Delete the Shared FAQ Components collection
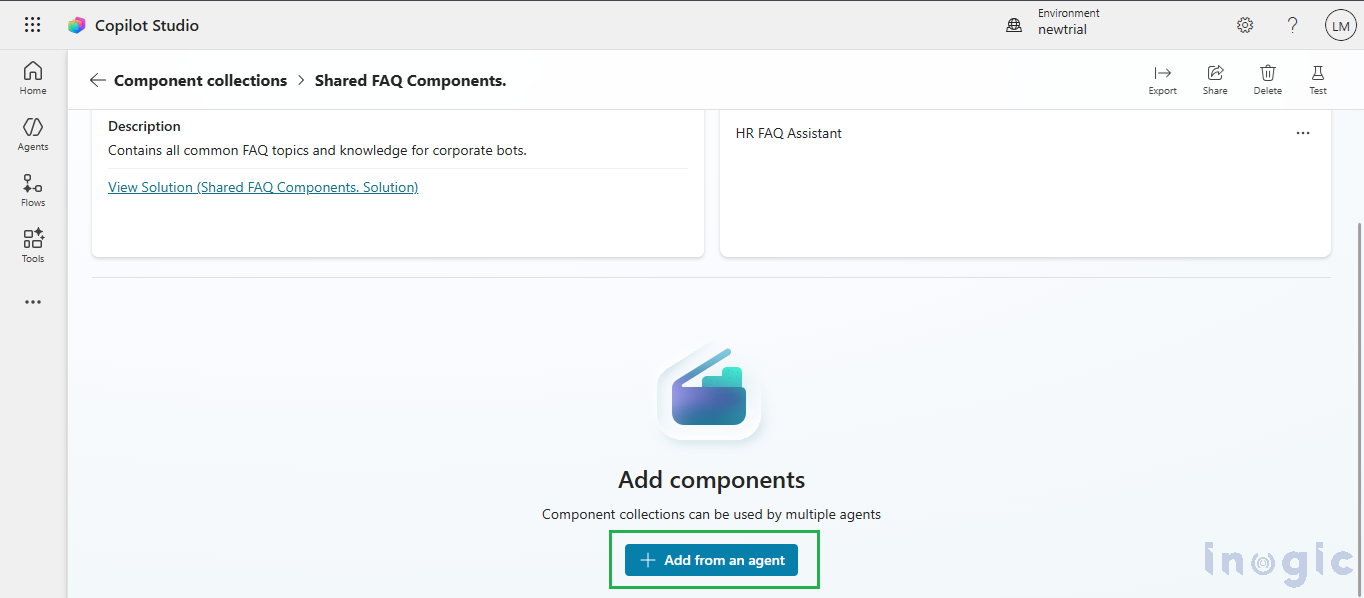This screenshot has height=598, width=1364. pos(1267,80)
